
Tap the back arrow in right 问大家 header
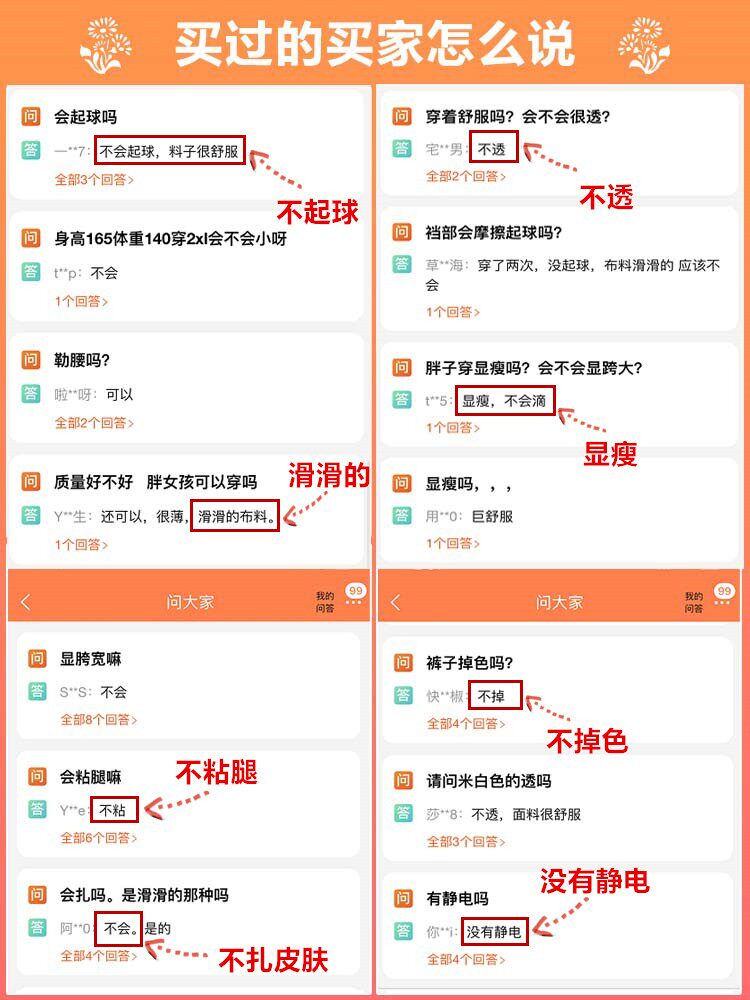[396, 602]
